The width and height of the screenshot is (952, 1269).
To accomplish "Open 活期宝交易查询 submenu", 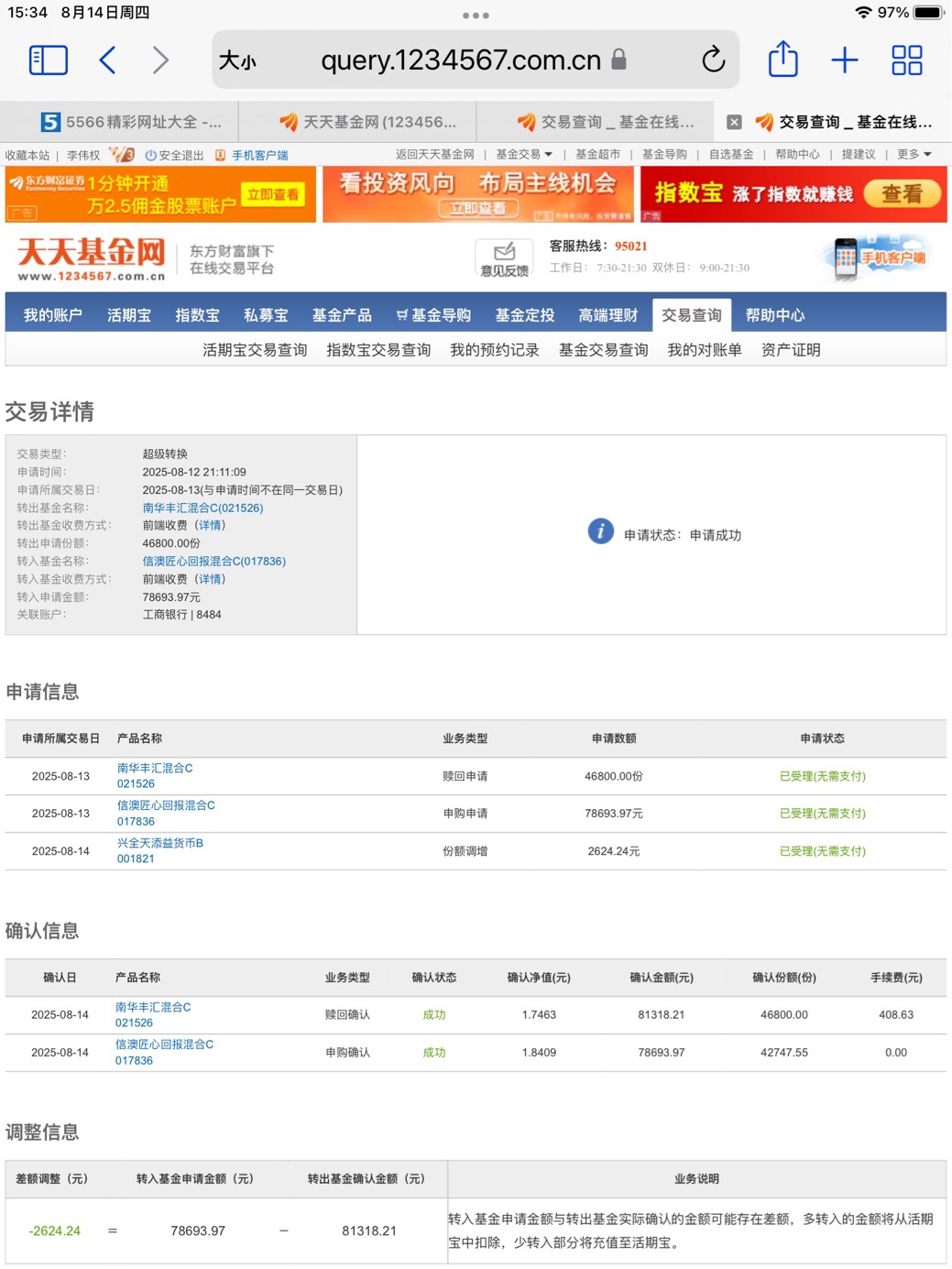I will [x=255, y=350].
